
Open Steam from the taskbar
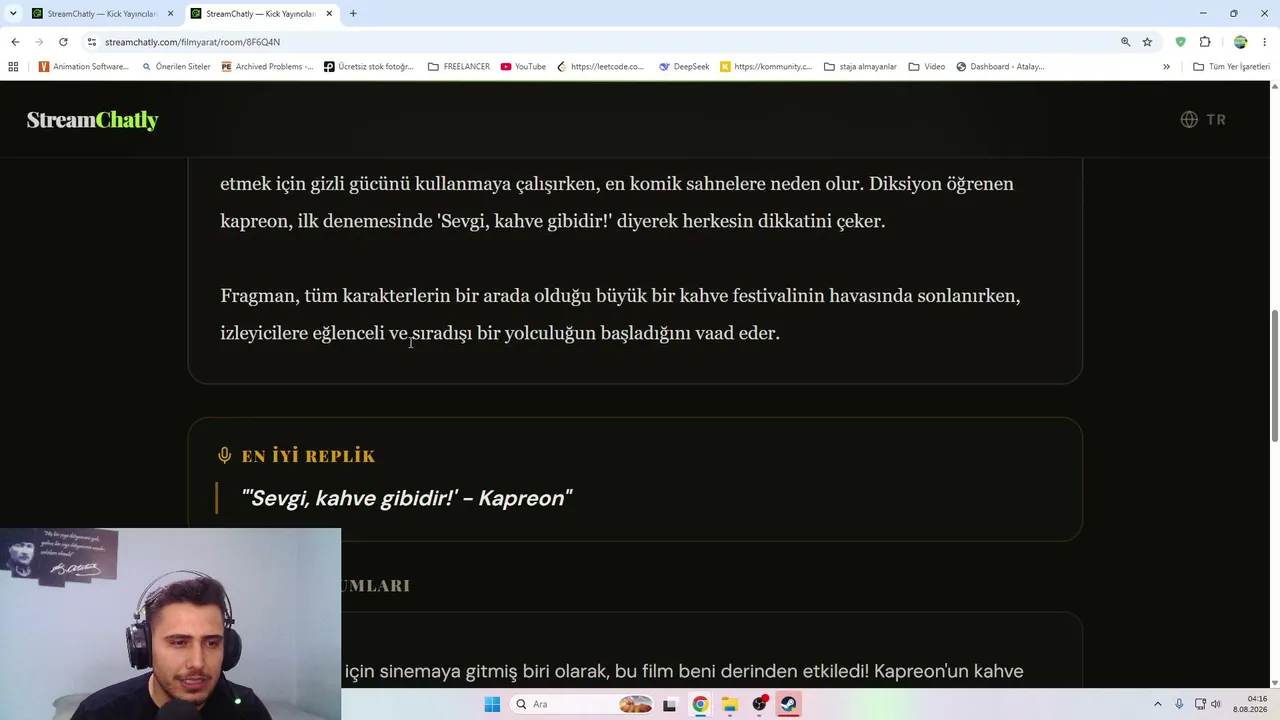tap(789, 704)
